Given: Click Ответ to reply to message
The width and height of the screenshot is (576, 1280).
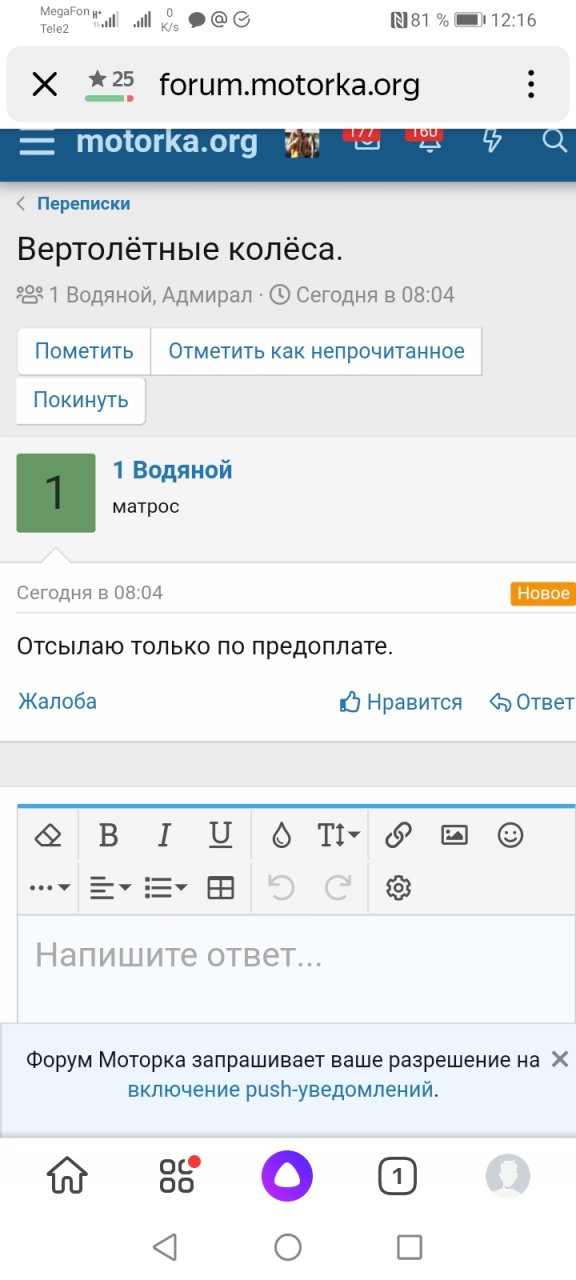Looking at the screenshot, I should pyautogui.click(x=532, y=702).
